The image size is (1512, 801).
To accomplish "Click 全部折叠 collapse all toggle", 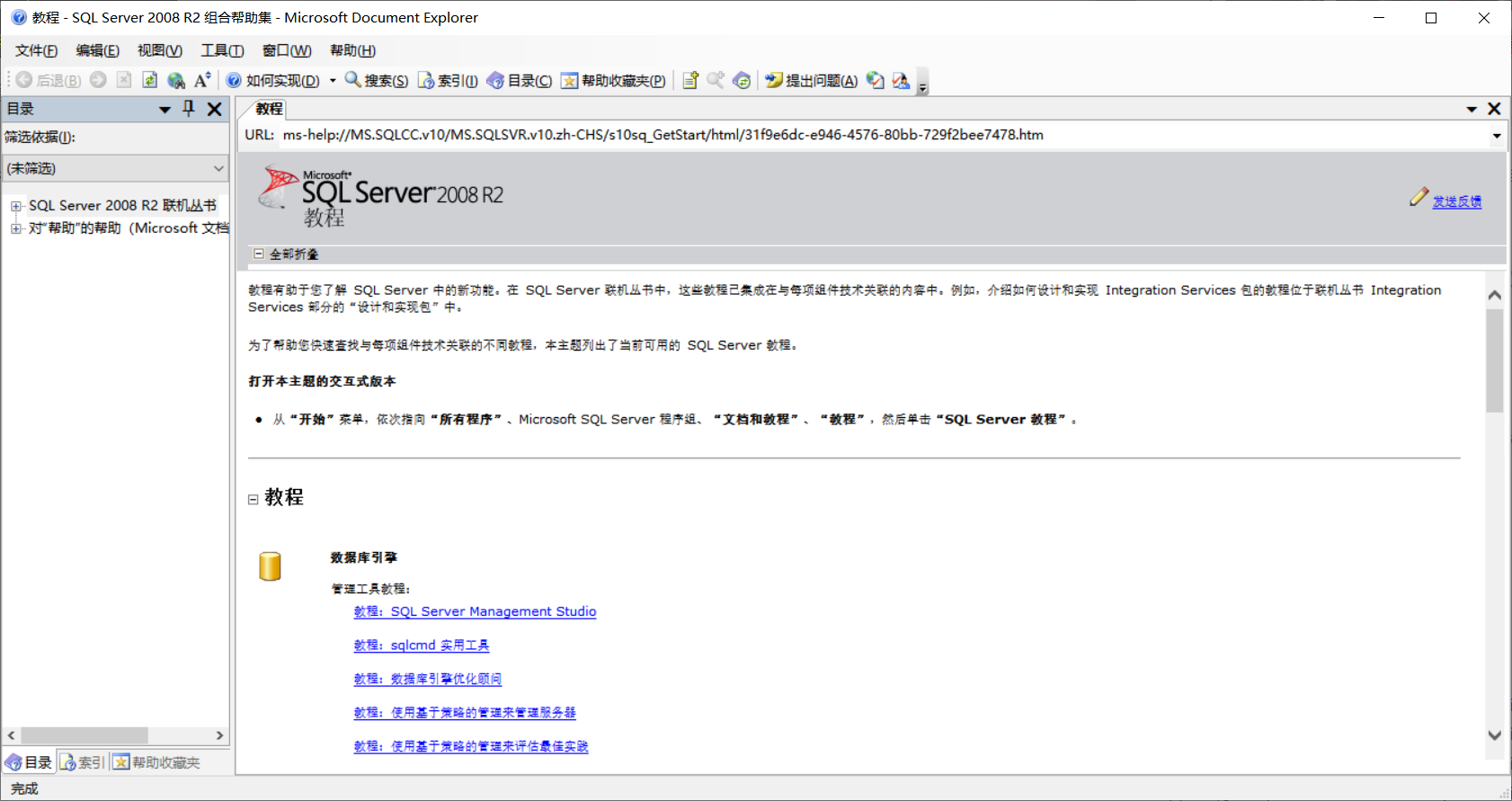I will pyautogui.click(x=286, y=254).
